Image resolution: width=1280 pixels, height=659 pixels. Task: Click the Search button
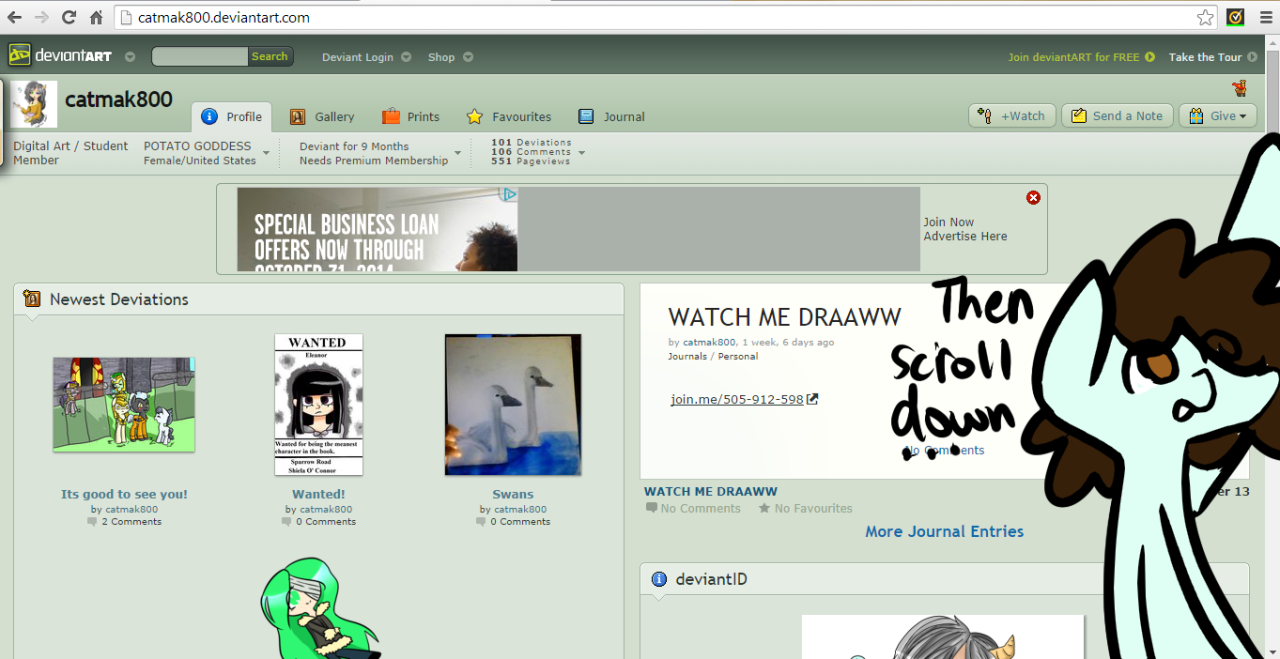tap(270, 57)
